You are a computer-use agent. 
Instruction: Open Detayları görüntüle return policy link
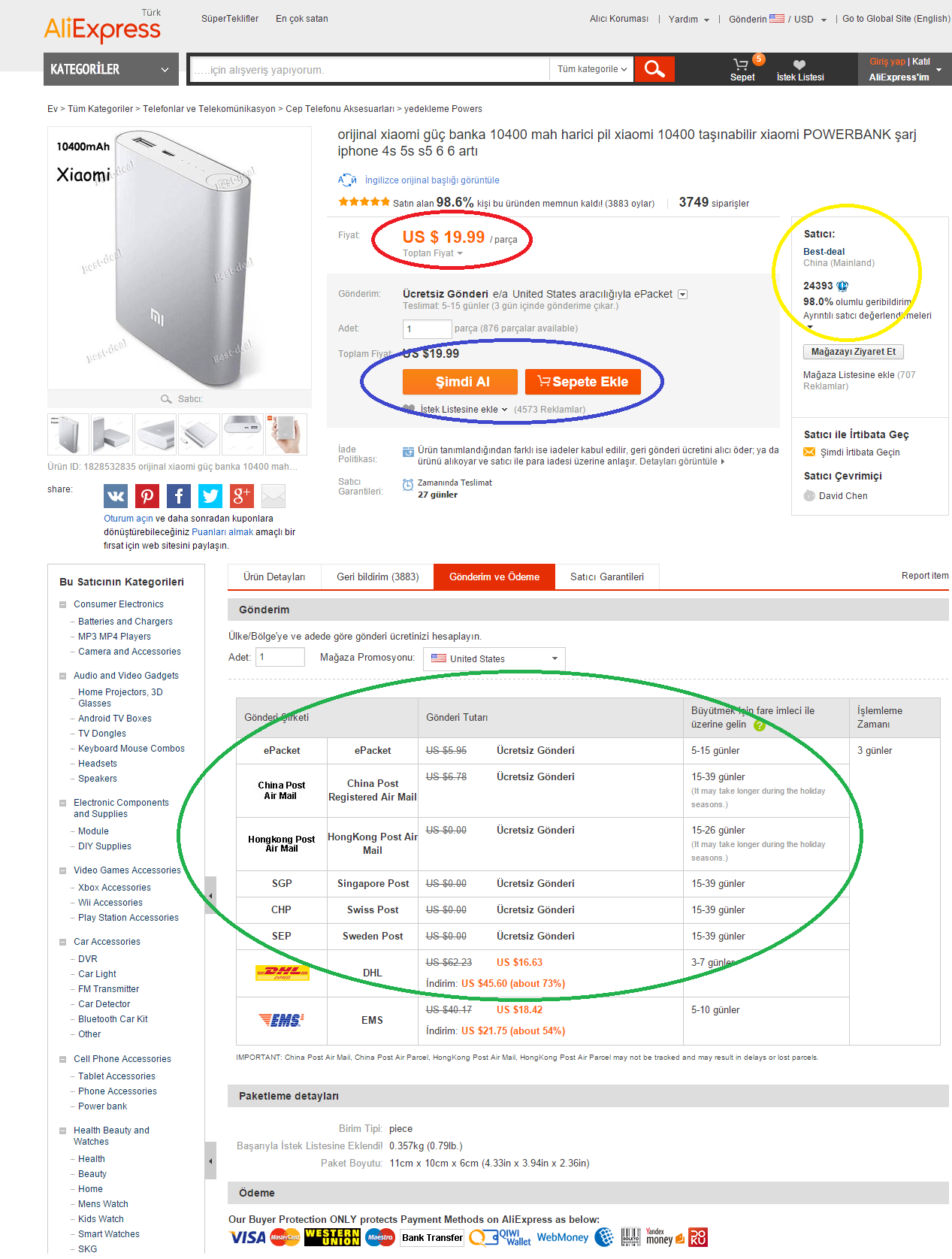[x=682, y=462]
